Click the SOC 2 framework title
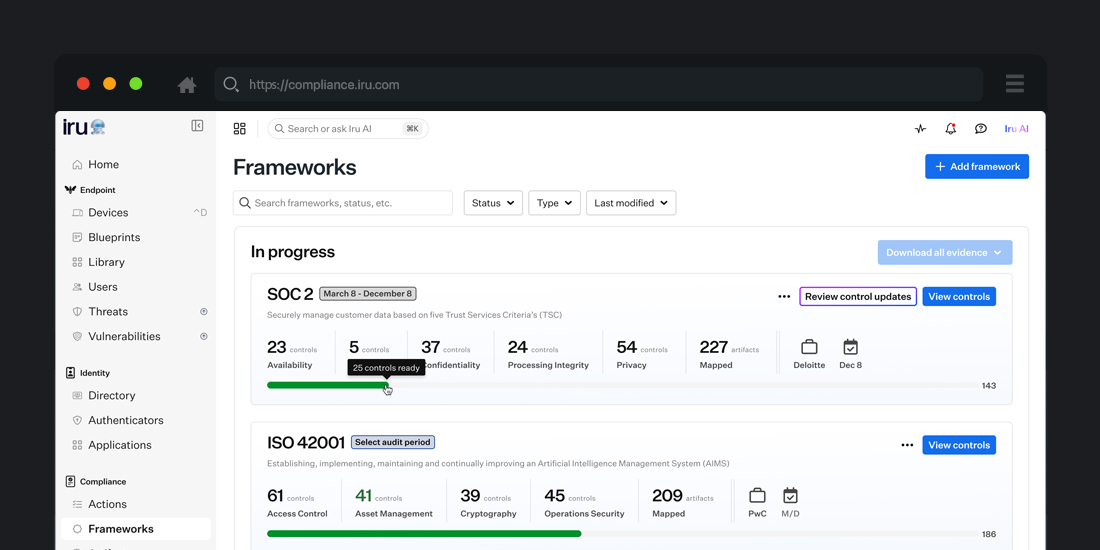 click(x=290, y=294)
